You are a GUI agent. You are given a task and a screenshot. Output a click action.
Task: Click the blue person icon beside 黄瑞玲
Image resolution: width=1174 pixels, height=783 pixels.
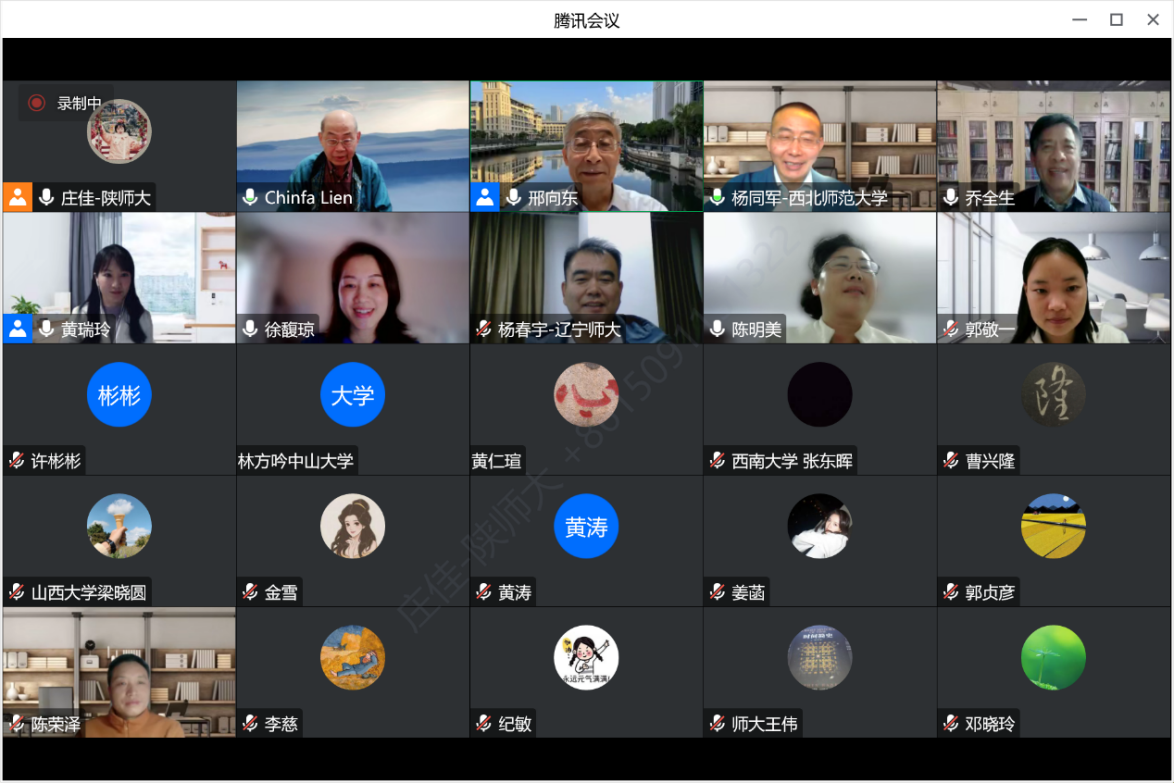tap(18, 329)
